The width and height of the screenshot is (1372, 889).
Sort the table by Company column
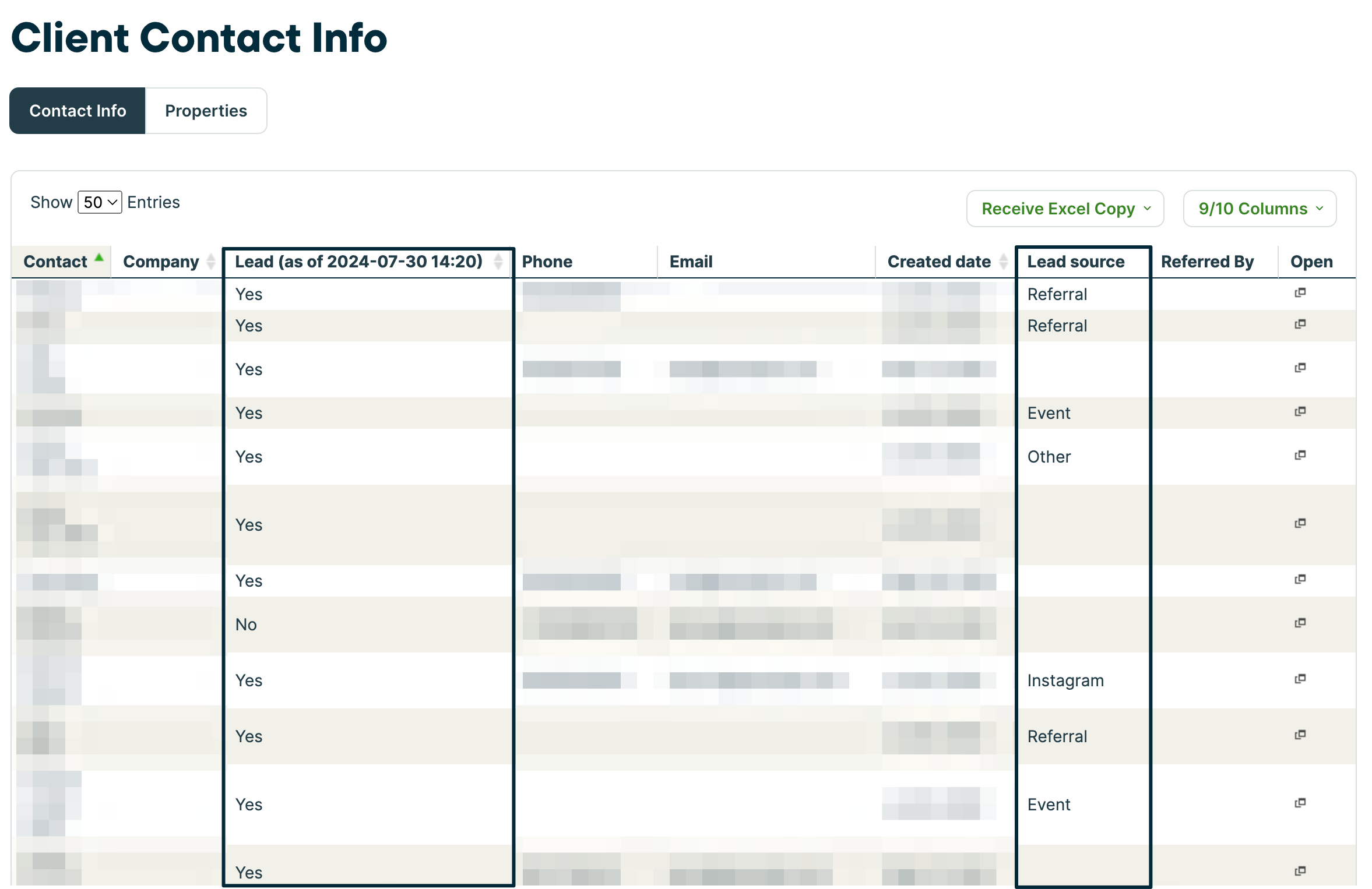[x=211, y=262]
